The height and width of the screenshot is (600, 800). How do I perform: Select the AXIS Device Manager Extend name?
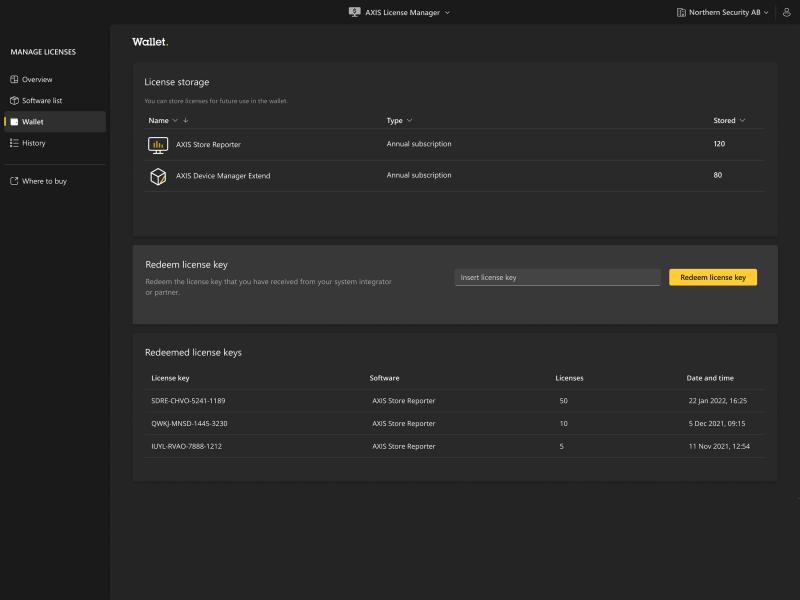[223, 176]
